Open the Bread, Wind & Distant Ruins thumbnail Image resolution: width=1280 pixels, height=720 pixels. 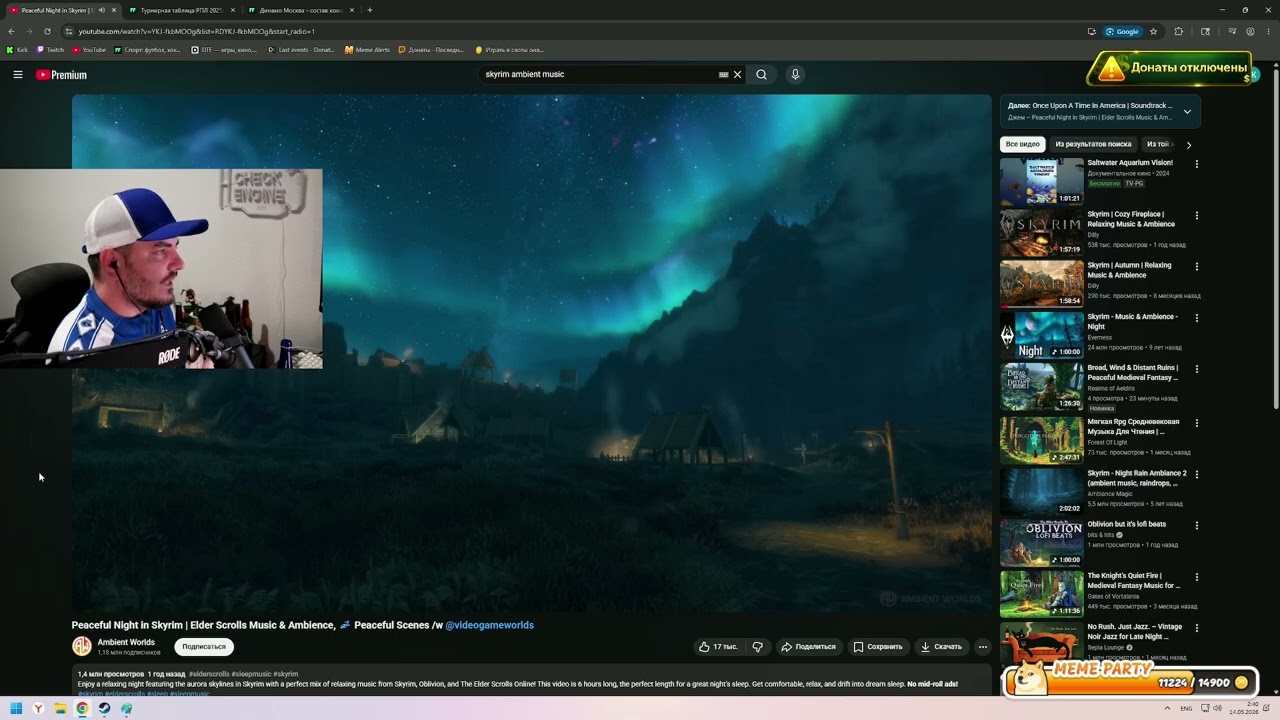tap(1042, 387)
